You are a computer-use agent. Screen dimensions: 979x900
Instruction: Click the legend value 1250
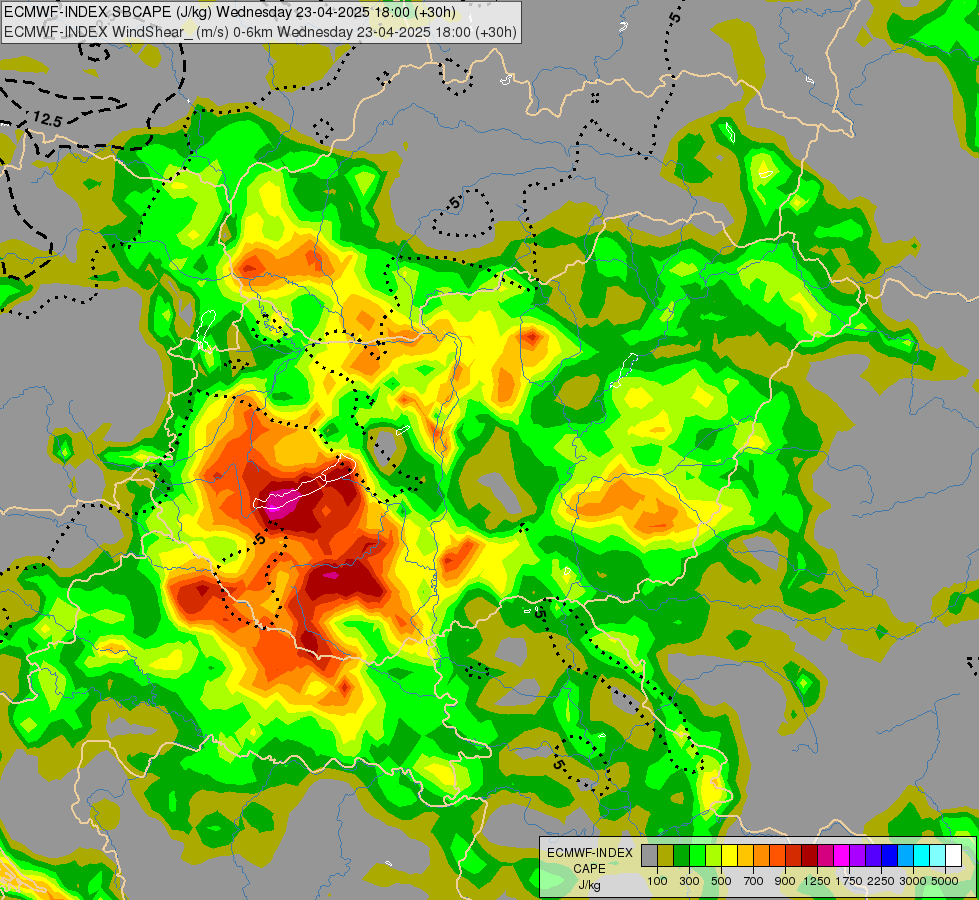(x=817, y=881)
